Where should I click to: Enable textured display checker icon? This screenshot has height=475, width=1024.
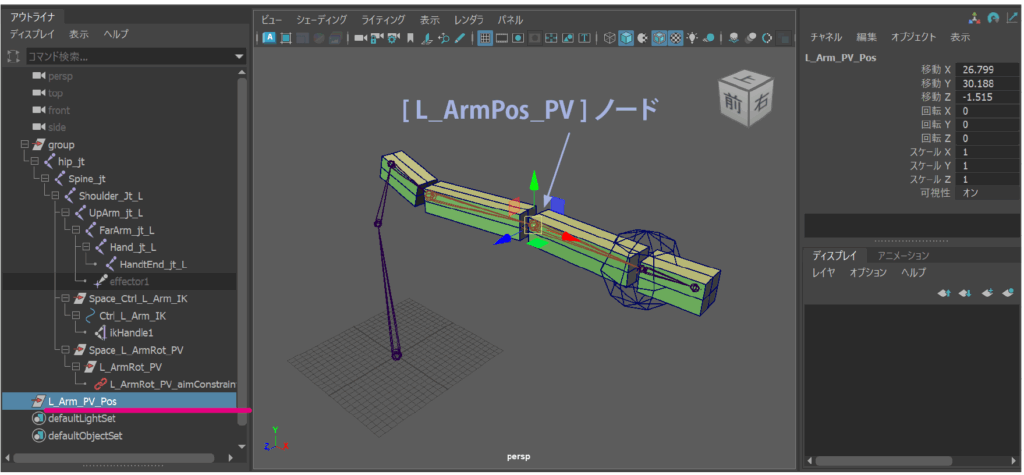[676, 38]
